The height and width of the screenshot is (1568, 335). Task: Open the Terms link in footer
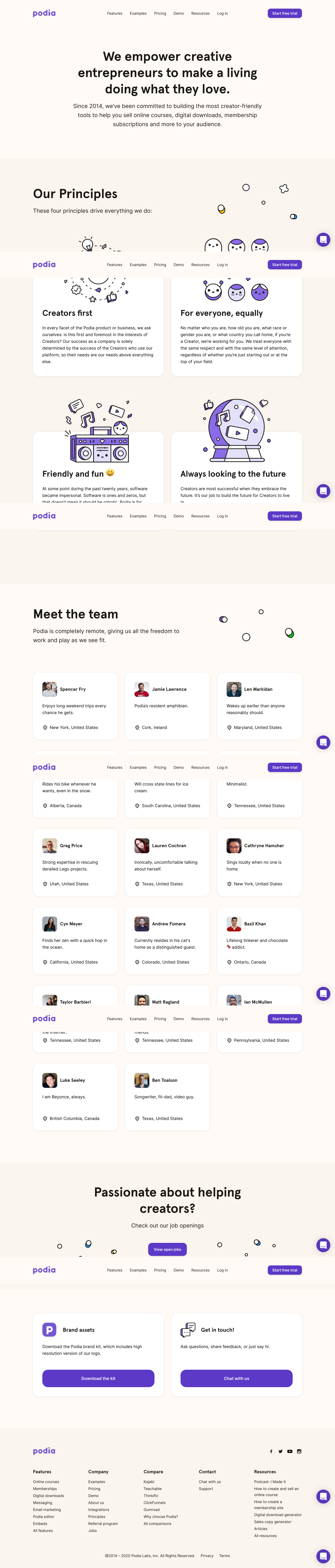pyautogui.click(x=224, y=1555)
